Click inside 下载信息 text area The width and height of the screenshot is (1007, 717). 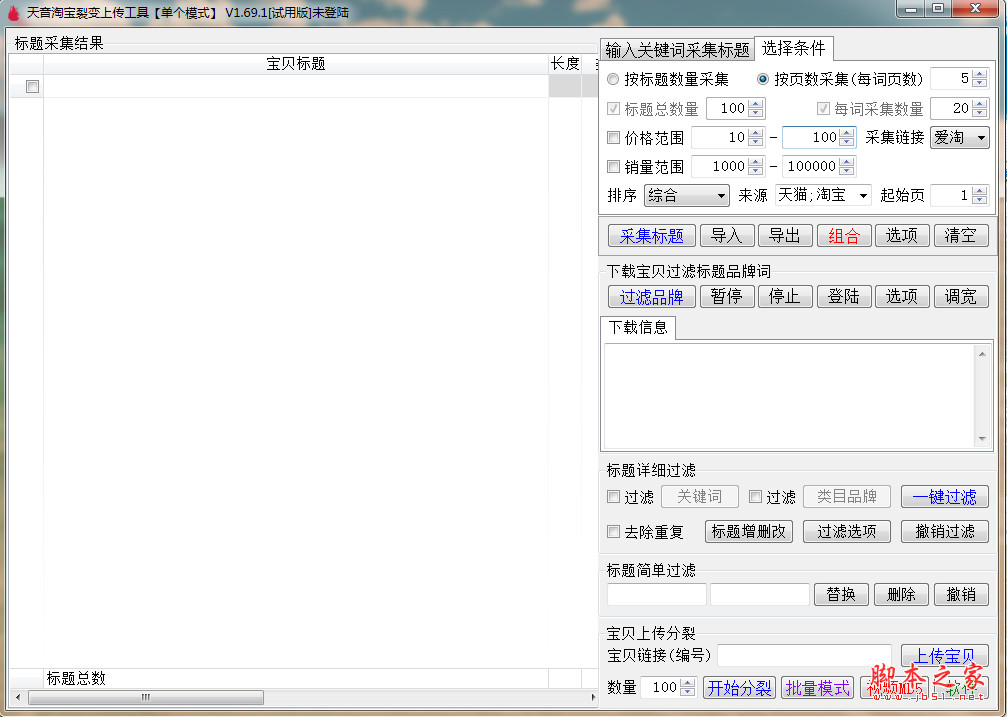[x=789, y=396]
